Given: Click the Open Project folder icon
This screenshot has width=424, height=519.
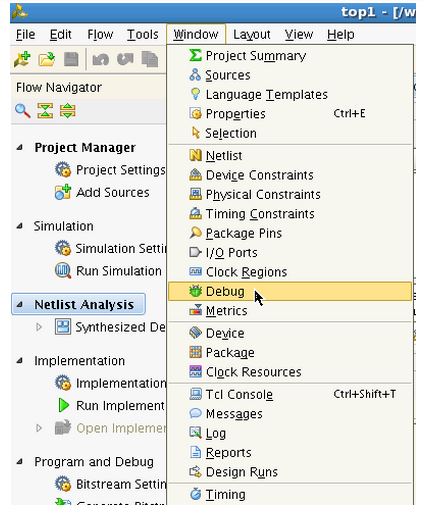Looking at the screenshot, I should [x=47, y=60].
